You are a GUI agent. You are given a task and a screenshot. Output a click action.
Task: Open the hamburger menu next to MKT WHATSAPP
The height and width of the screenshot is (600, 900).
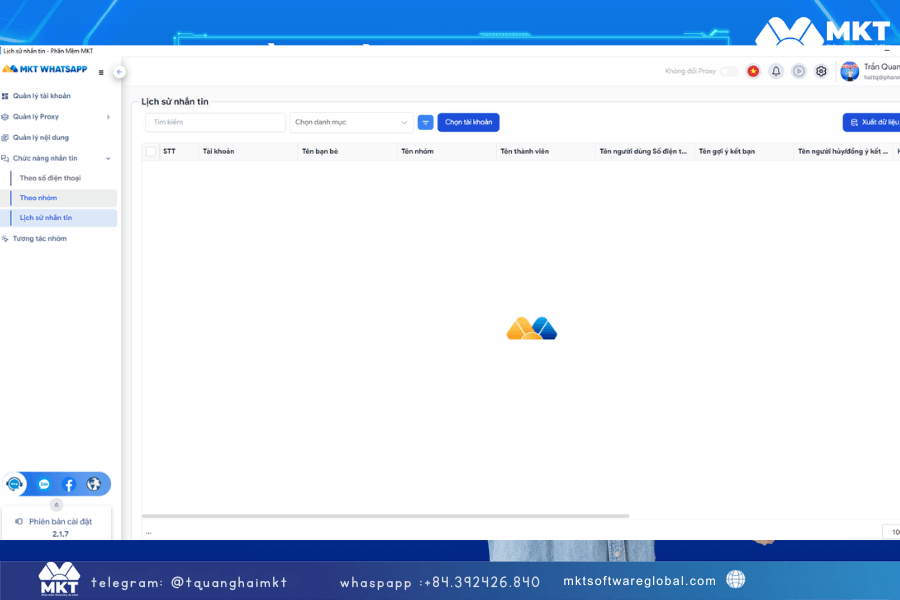[101, 72]
